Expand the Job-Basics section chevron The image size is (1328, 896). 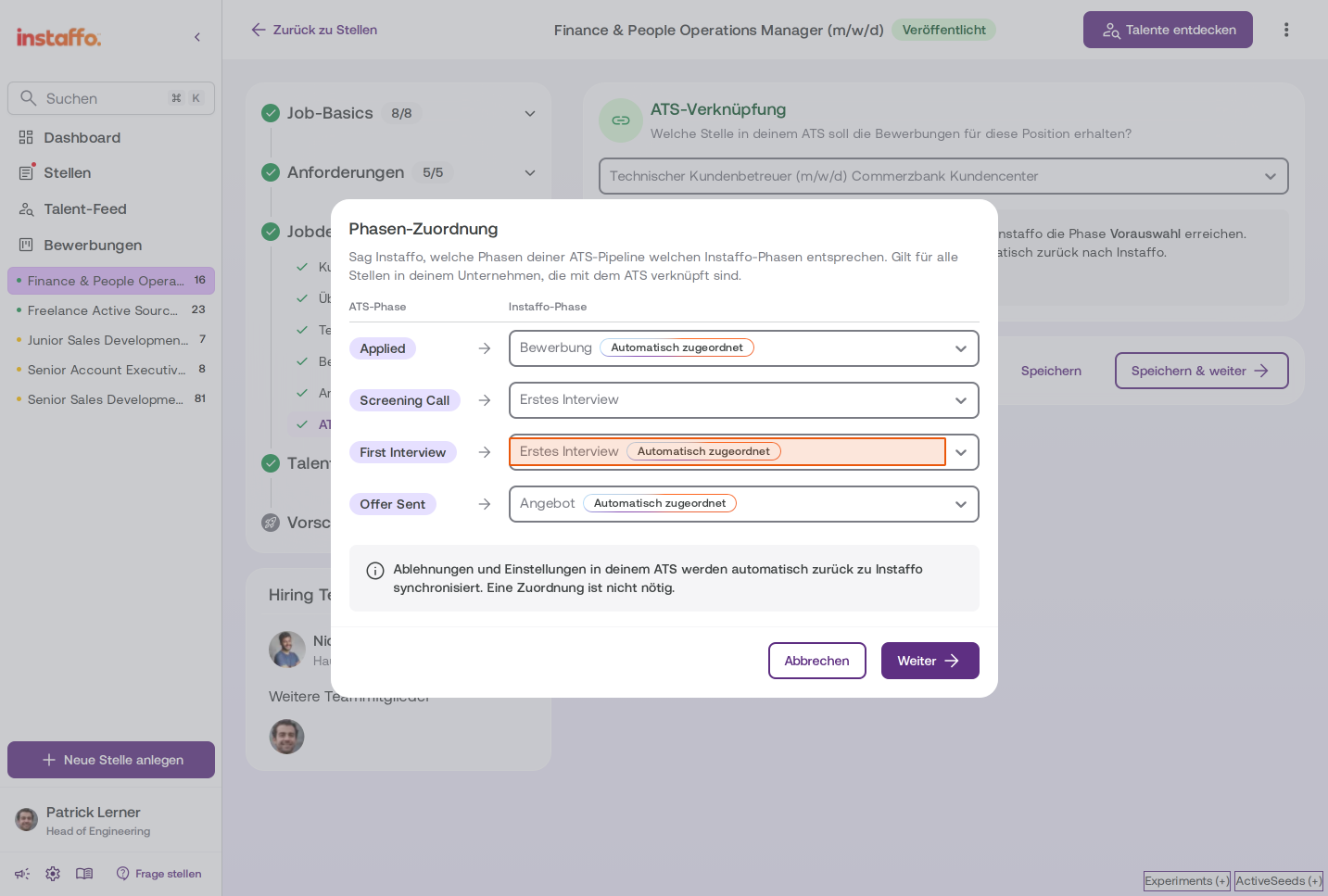click(x=530, y=113)
